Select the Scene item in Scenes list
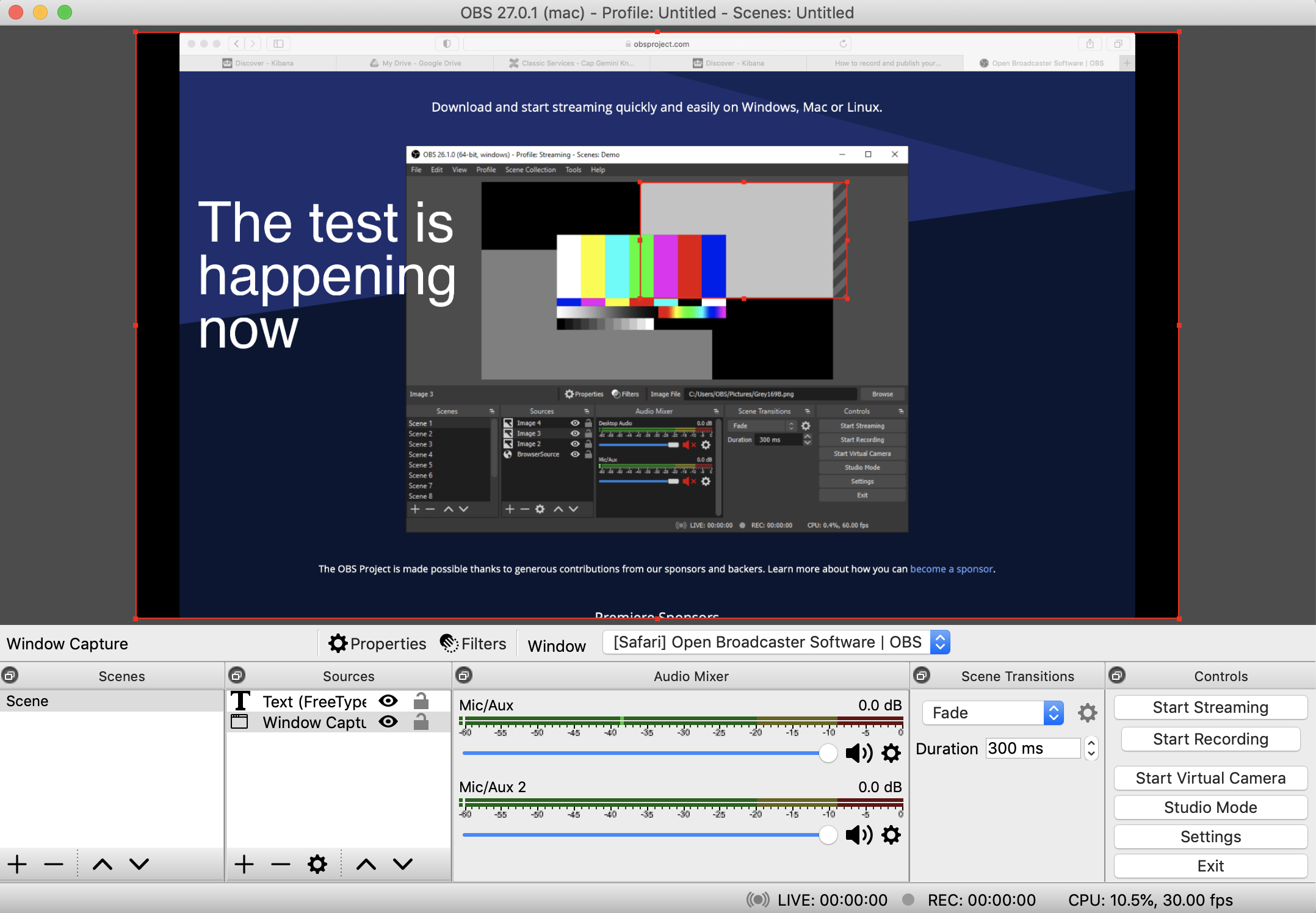Viewport: 1316px width, 913px height. coord(112,701)
